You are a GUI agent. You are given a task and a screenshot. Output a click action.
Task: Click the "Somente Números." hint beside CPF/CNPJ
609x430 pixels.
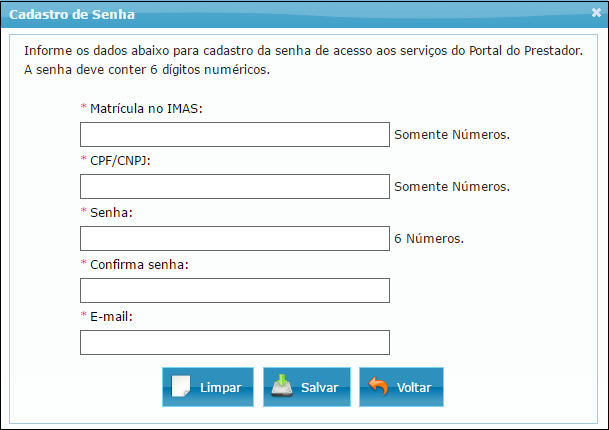click(x=452, y=187)
